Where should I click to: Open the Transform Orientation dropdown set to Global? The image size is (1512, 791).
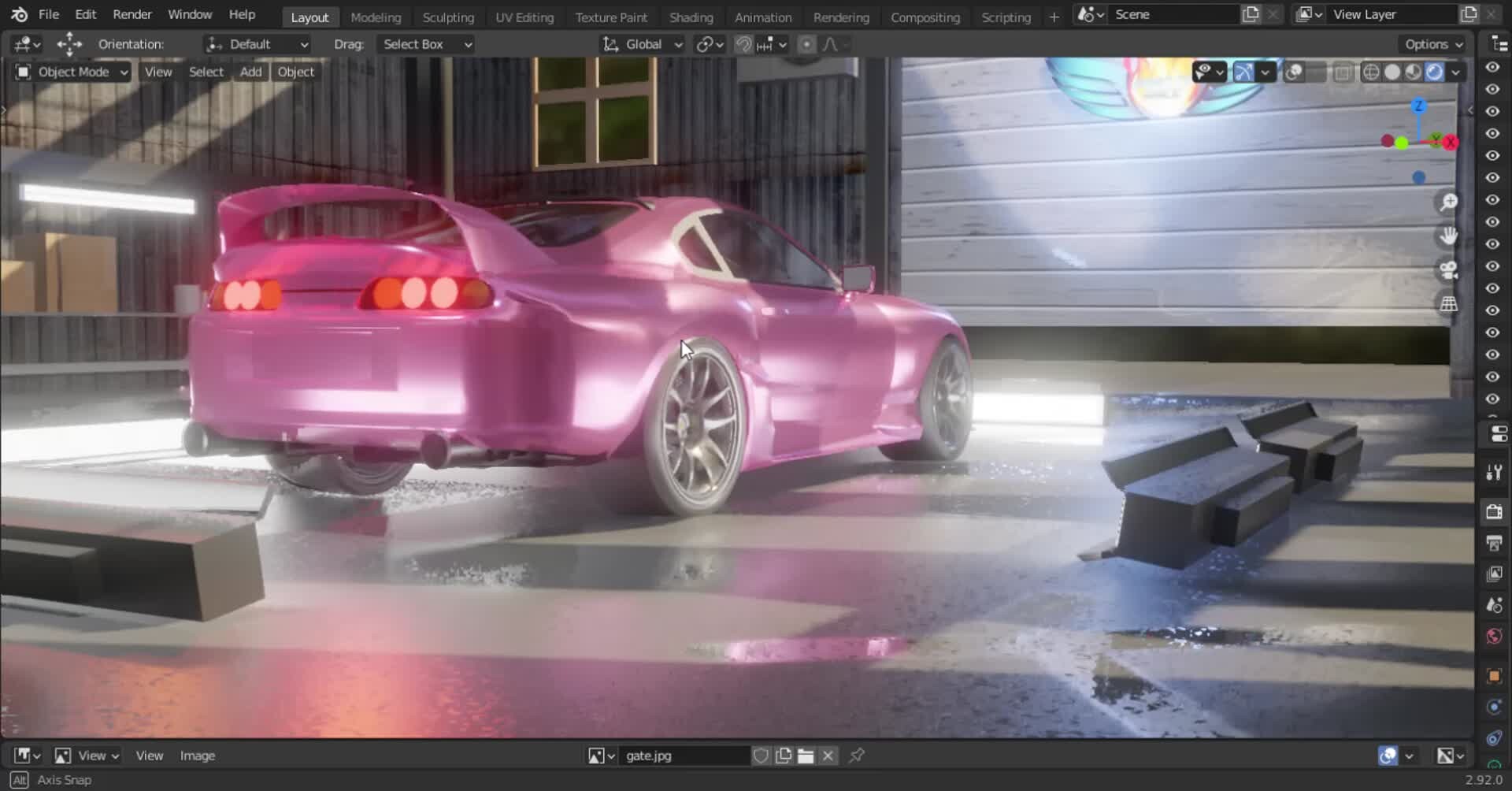click(x=641, y=44)
